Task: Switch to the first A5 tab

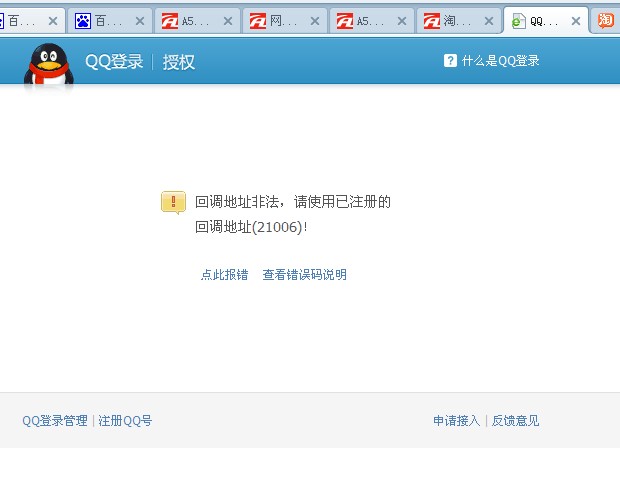Action: 197,21
